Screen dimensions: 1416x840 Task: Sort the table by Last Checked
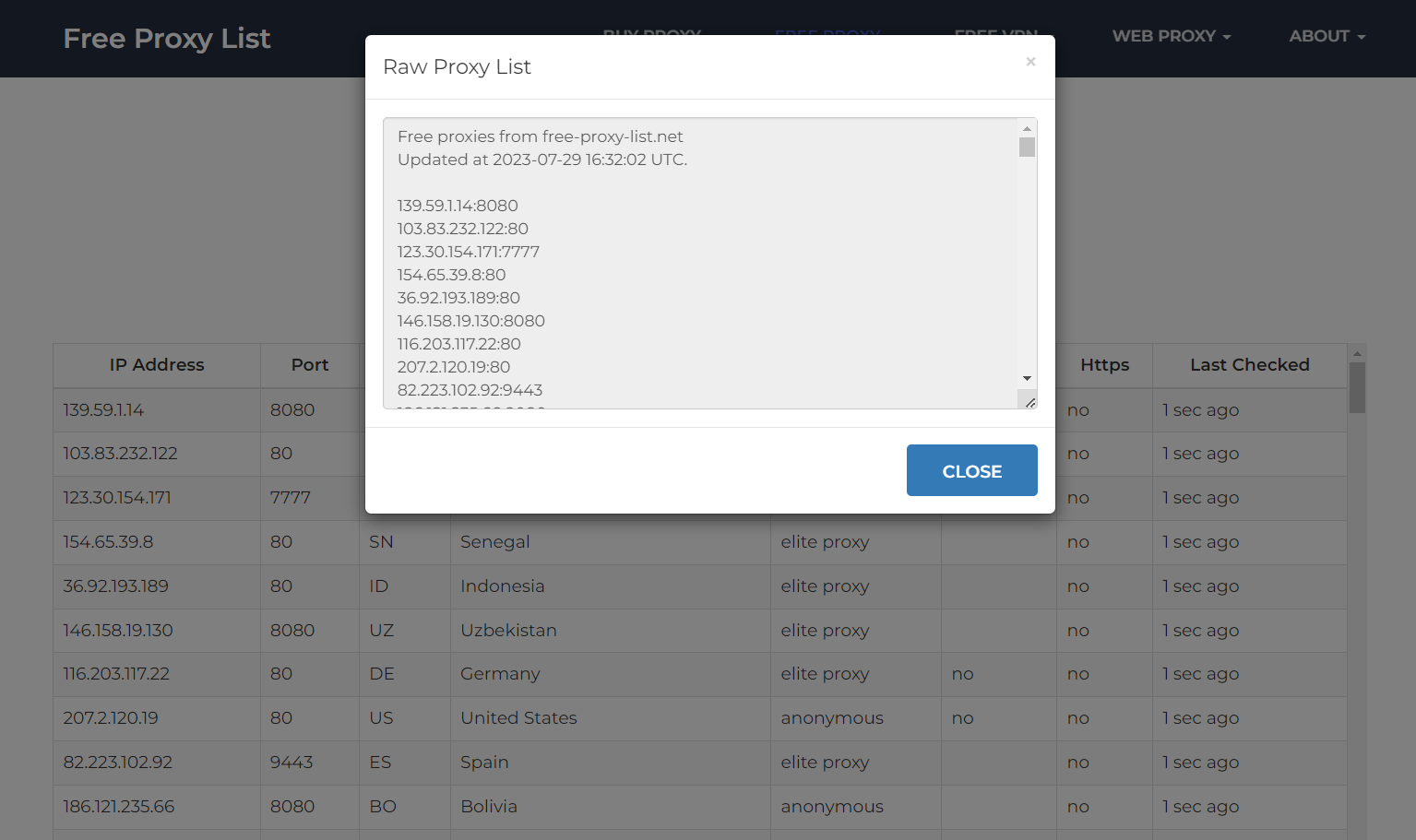tap(1249, 365)
